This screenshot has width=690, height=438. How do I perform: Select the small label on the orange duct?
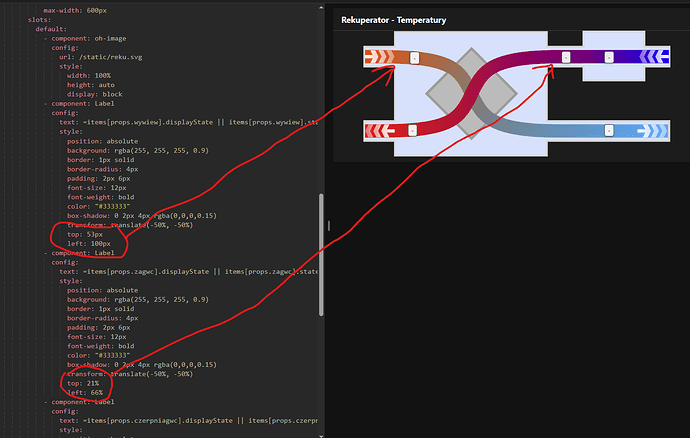tap(414, 58)
